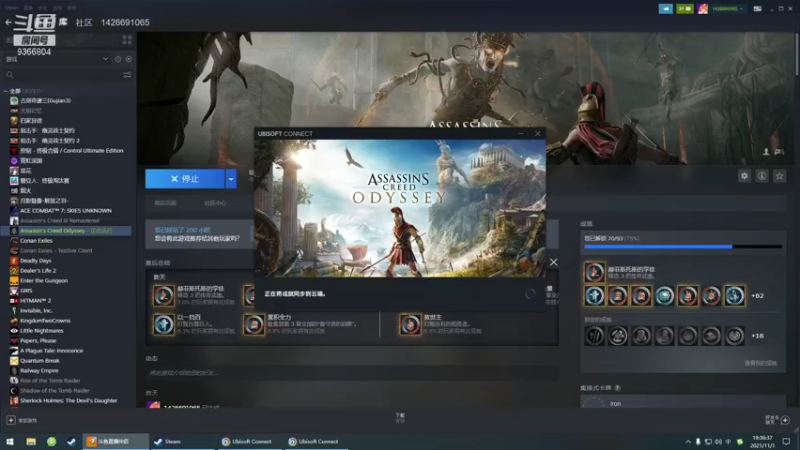This screenshot has width=800, height=450.
Task: Switch to Steam taskbar window
Action: [x=181, y=442]
